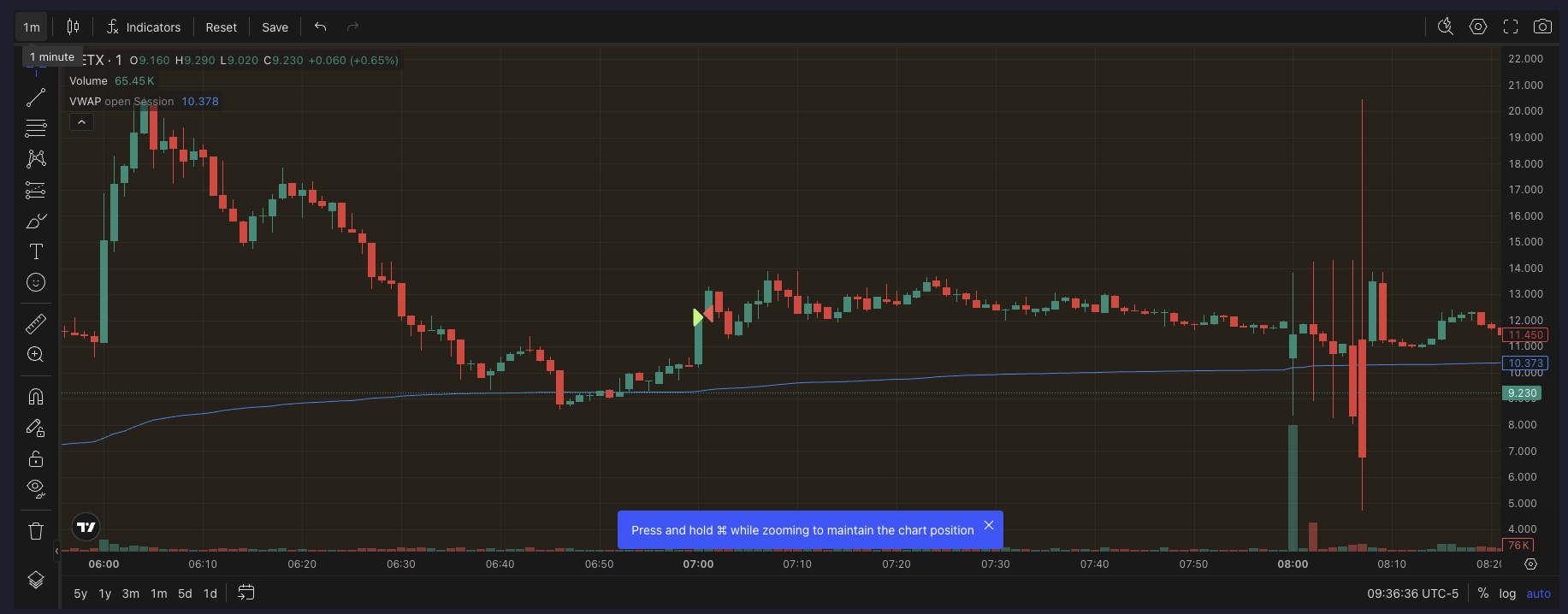The height and width of the screenshot is (614, 1568).
Task: Select the trend line drawing tool
Action: pyautogui.click(x=36, y=98)
